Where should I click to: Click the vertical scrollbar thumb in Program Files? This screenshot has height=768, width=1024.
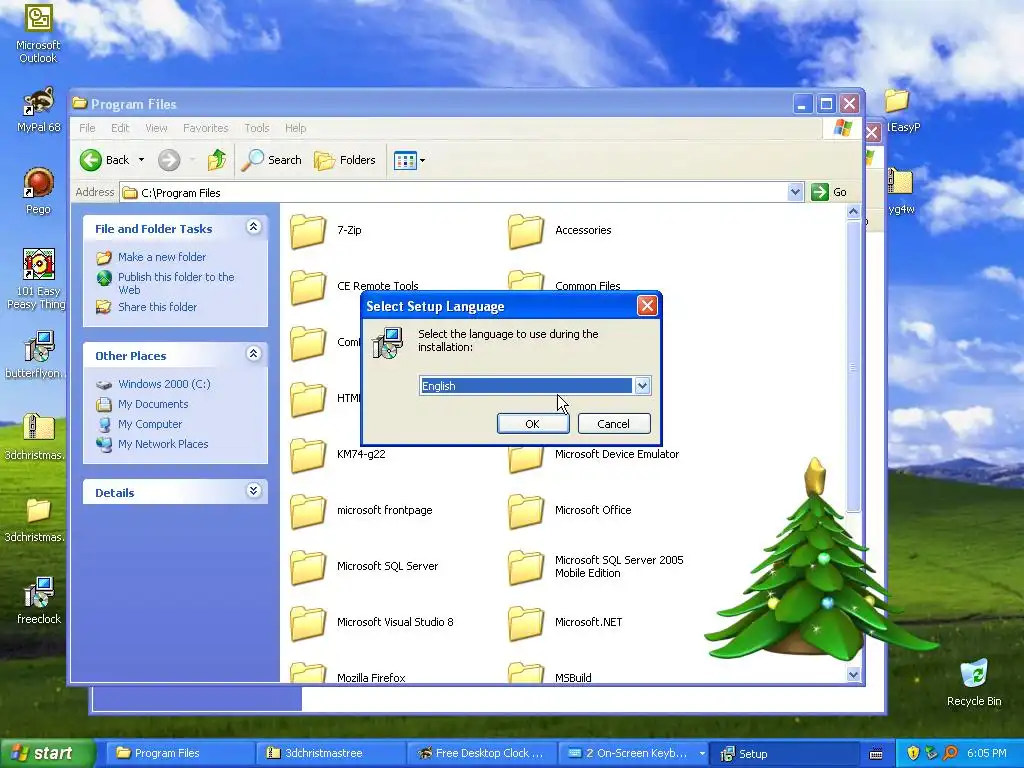[x=853, y=367]
